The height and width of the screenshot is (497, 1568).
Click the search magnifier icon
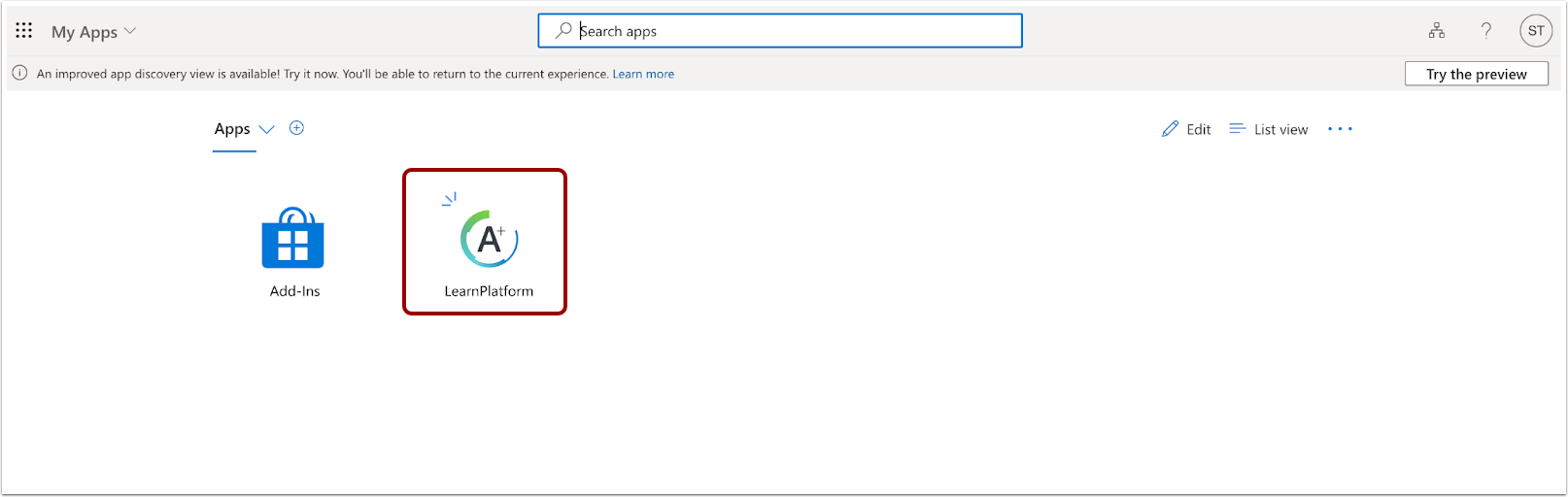click(563, 31)
